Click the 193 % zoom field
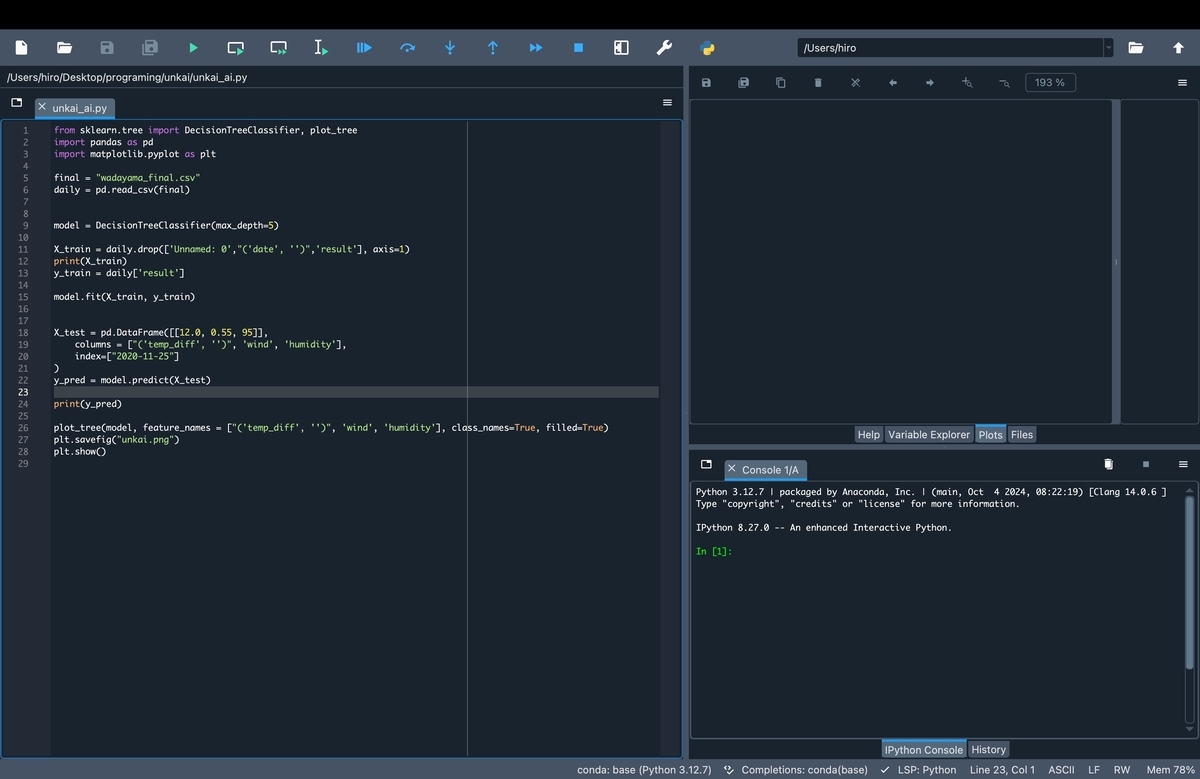Viewport: 1200px width, 779px height. pos(1050,83)
